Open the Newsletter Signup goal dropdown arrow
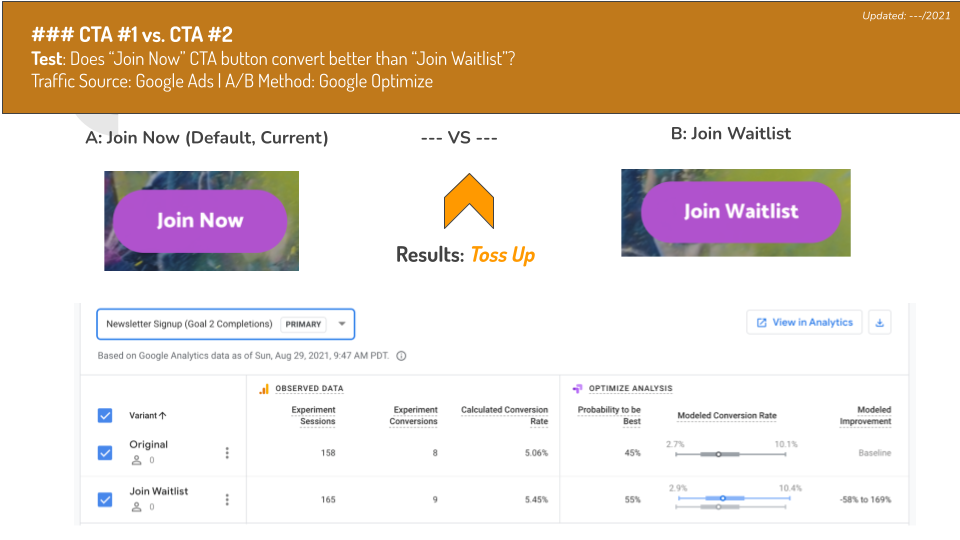The height and width of the screenshot is (540, 960). point(342,324)
